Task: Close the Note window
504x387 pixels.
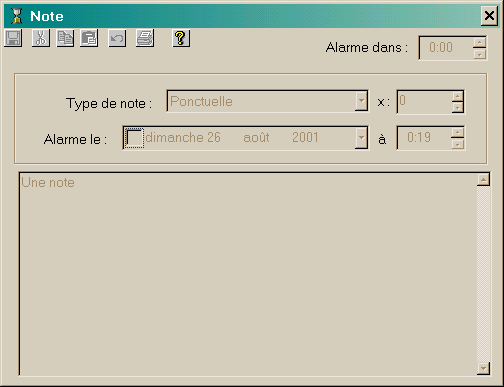Action: [x=489, y=16]
